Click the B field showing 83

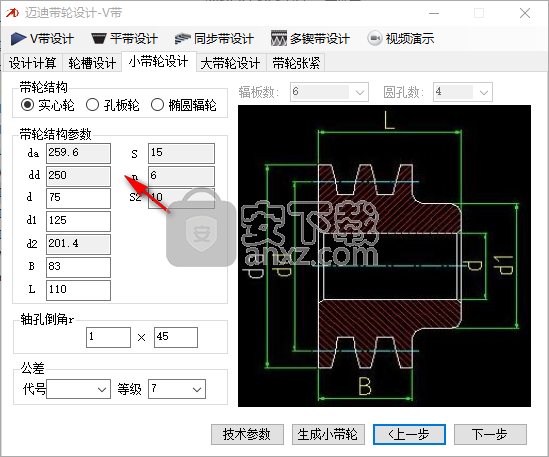tap(78, 267)
